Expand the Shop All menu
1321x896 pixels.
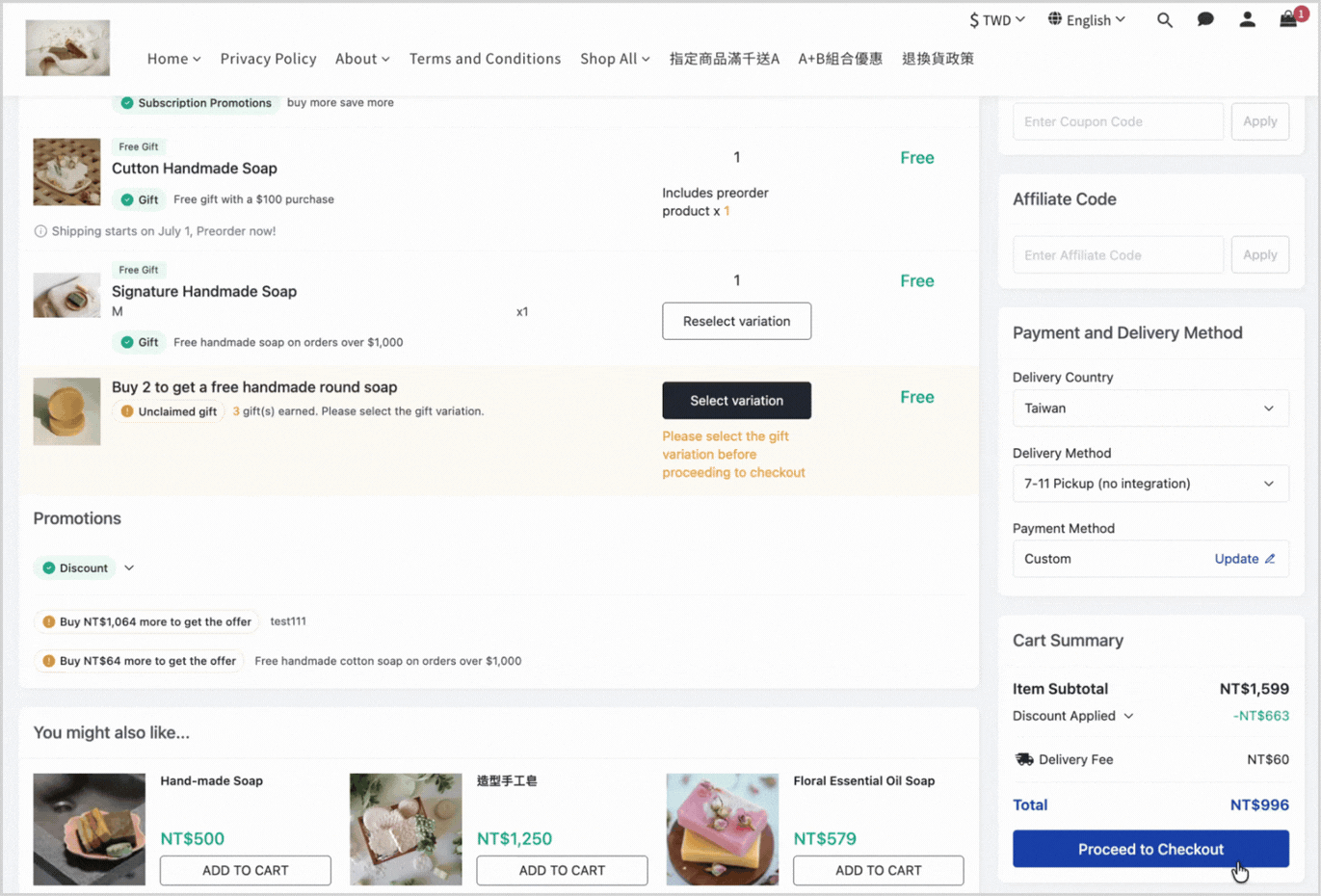click(x=615, y=59)
